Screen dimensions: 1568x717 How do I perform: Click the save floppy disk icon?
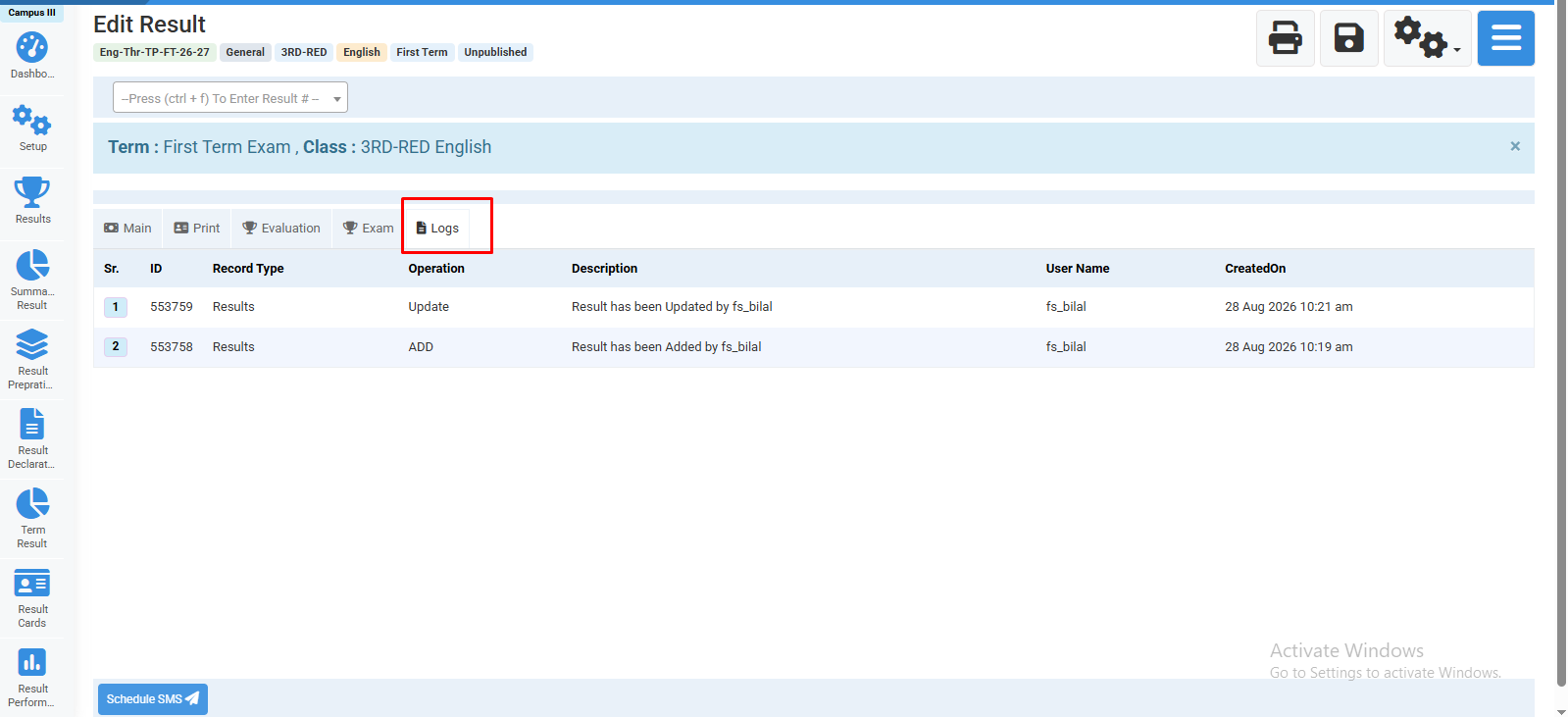(1348, 38)
